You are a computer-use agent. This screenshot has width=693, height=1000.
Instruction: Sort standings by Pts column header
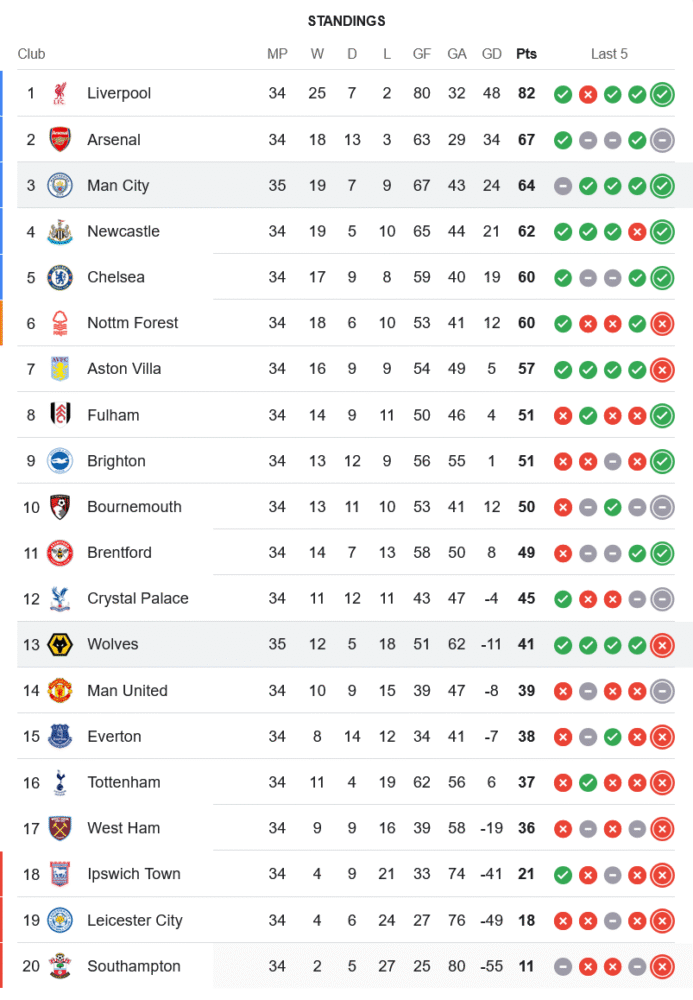point(526,54)
